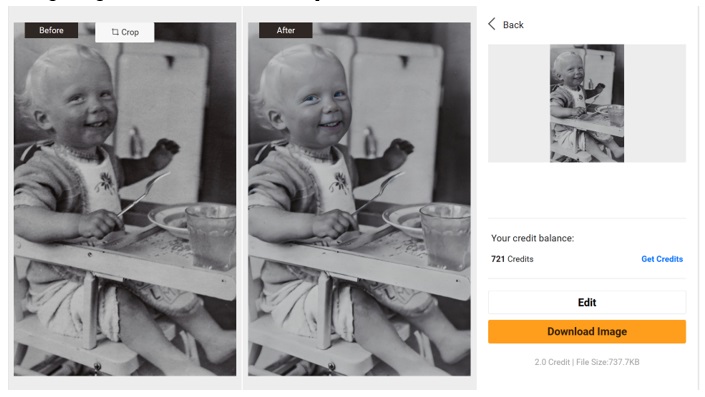The image size is (705, 397).
Task: Click the 'Your credit balance:' label
Action: pos(532,238)
